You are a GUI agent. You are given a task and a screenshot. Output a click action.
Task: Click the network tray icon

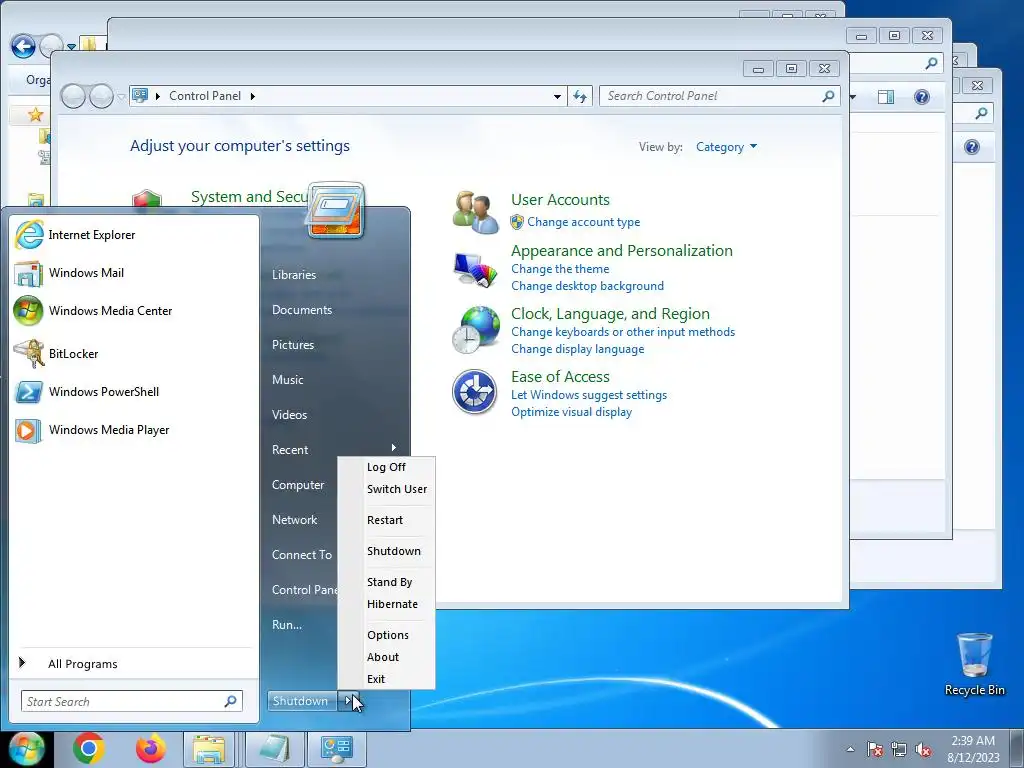(x=899, y=749)
